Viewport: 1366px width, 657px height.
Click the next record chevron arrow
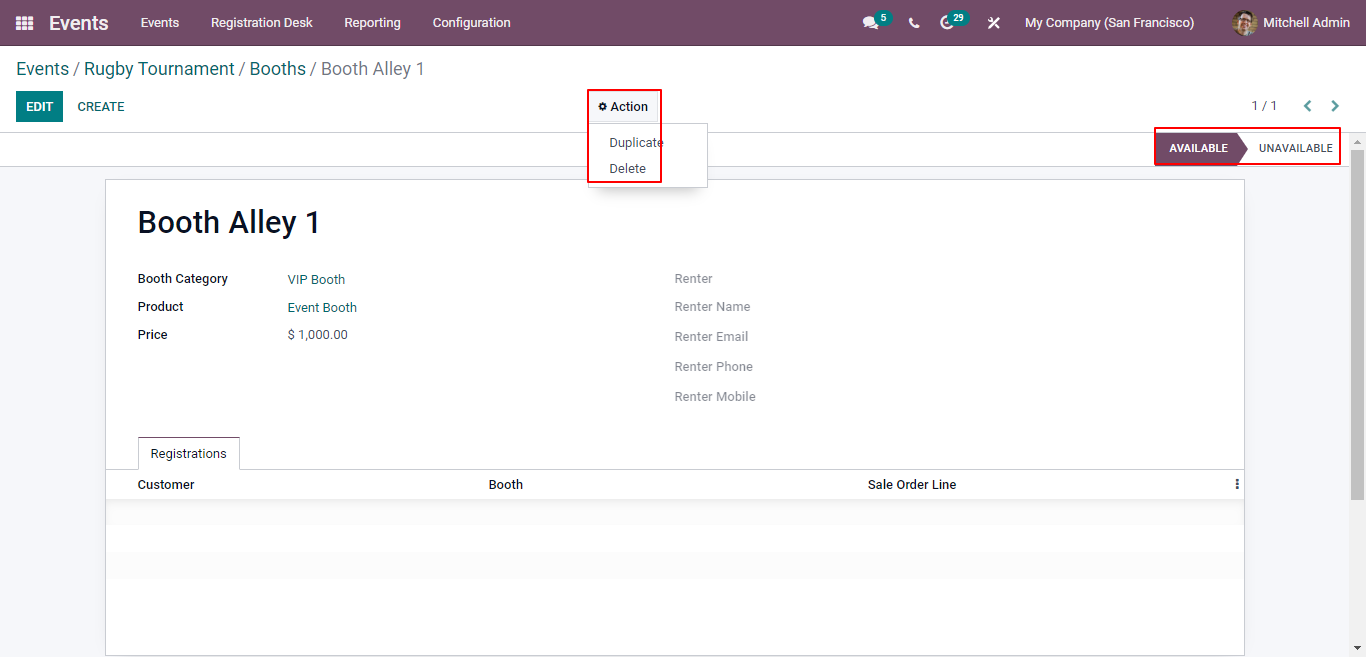click(x=1334, y=105)
